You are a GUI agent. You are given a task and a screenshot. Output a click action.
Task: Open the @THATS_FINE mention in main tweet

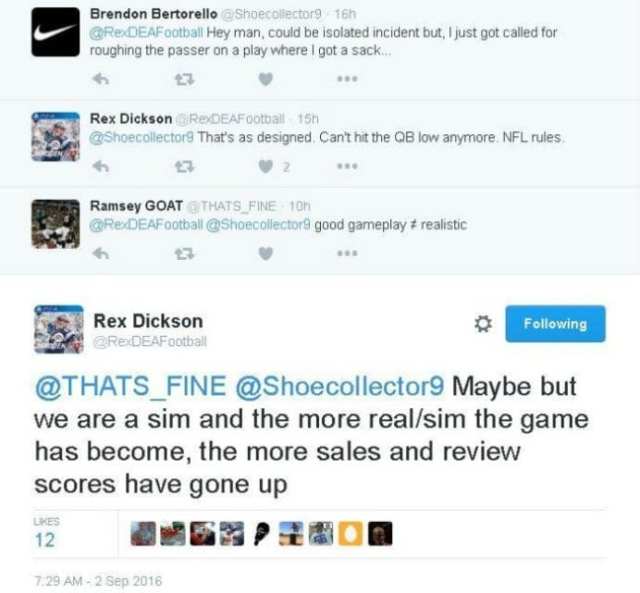(x=131, y=386)
